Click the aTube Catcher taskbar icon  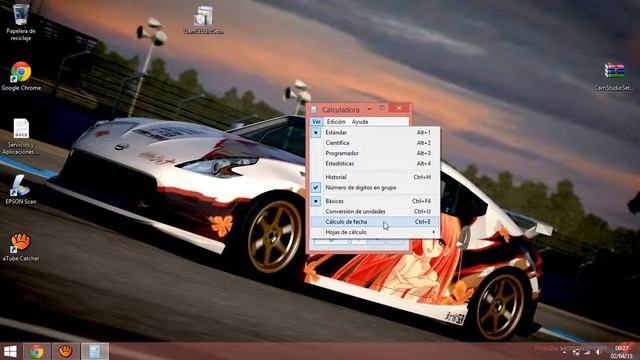pyautogui.click(x=65, y=351)
